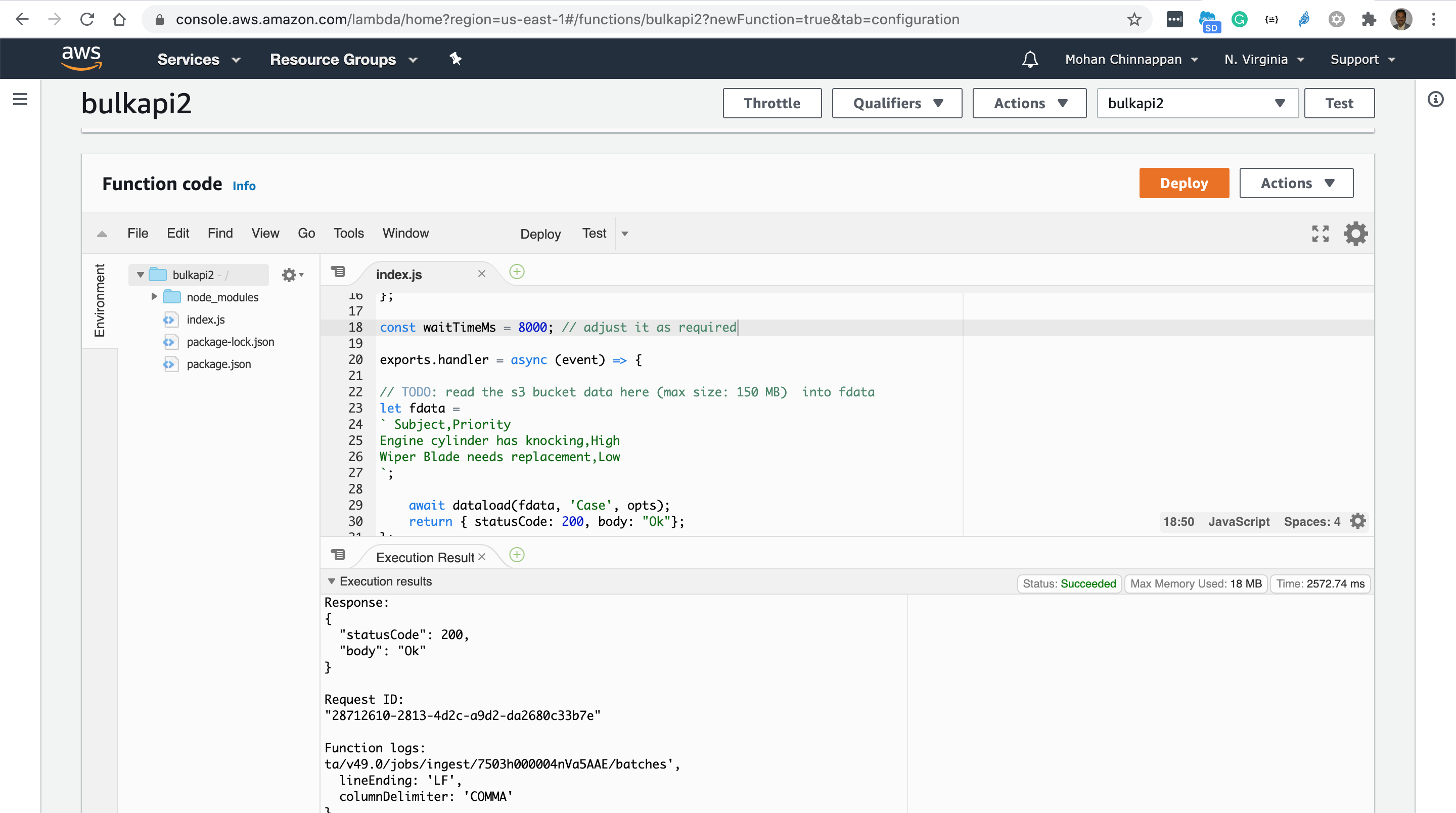Open the Function code Info link
1456x813 pixels.
coord(244,186)
